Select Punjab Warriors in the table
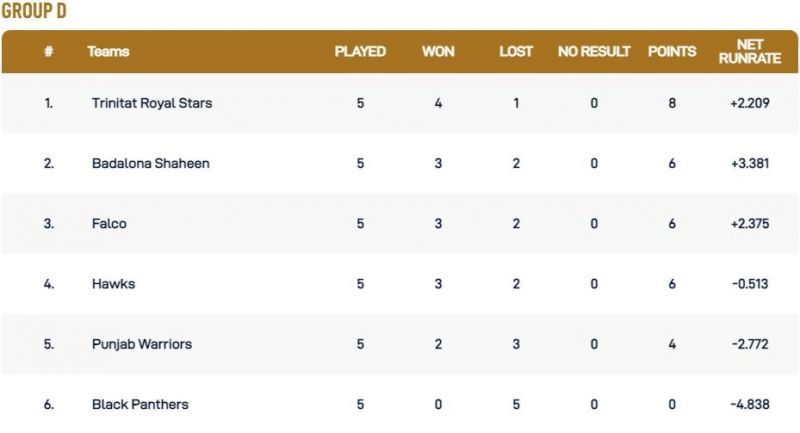Image resolution: width=800 pixels, height=433 pixels. [x=141, y=344]
